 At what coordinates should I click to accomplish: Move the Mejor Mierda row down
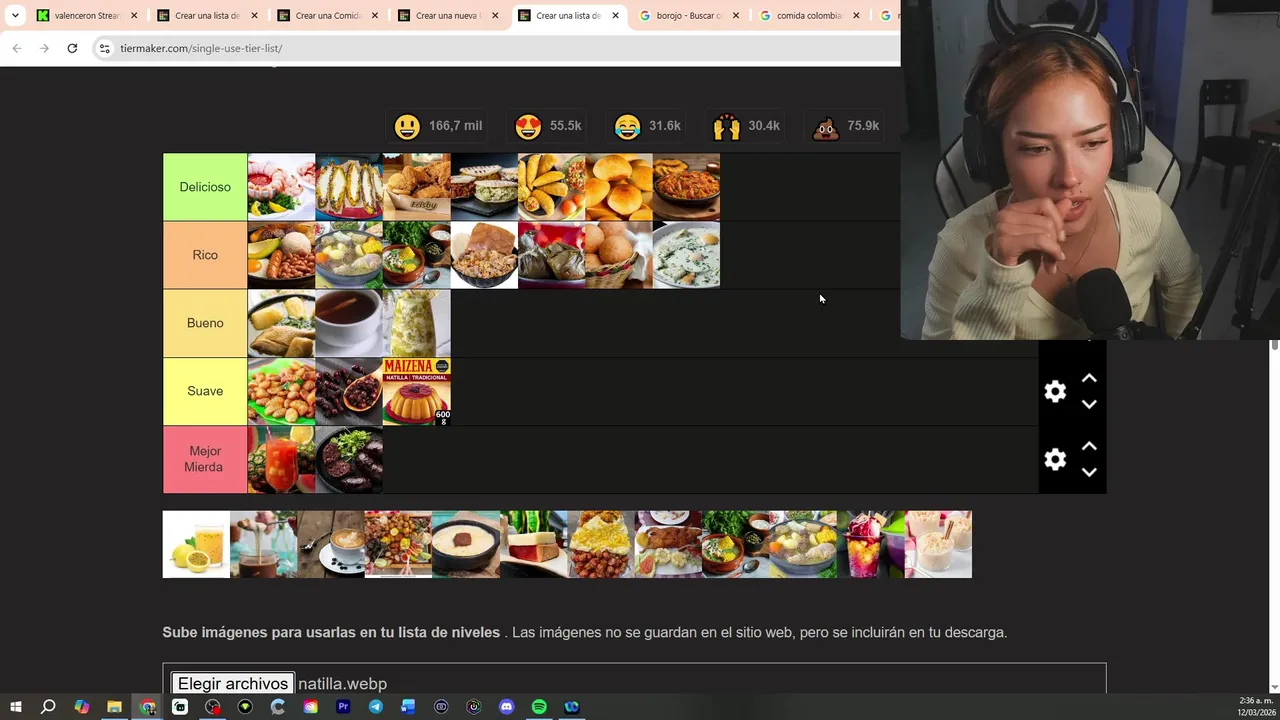pos(1089,472)
